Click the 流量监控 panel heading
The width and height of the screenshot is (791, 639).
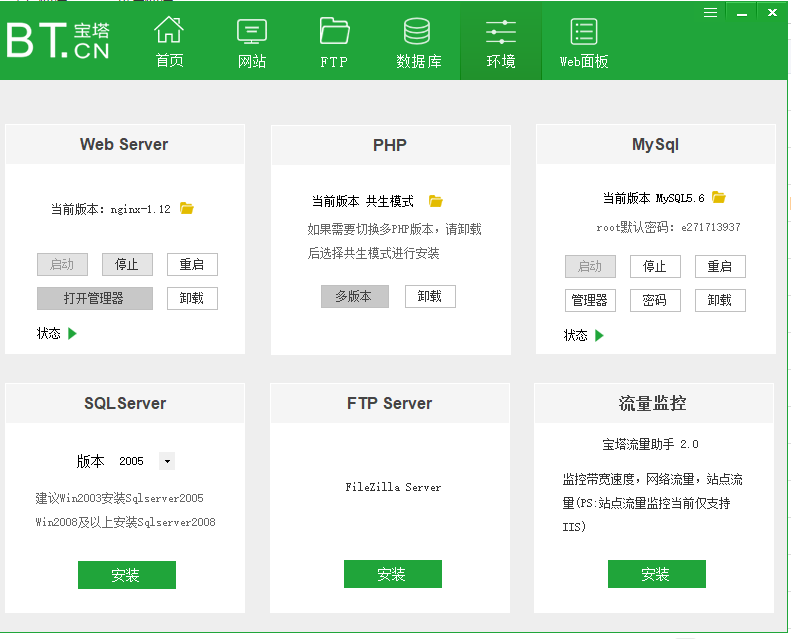coord(652,403)
